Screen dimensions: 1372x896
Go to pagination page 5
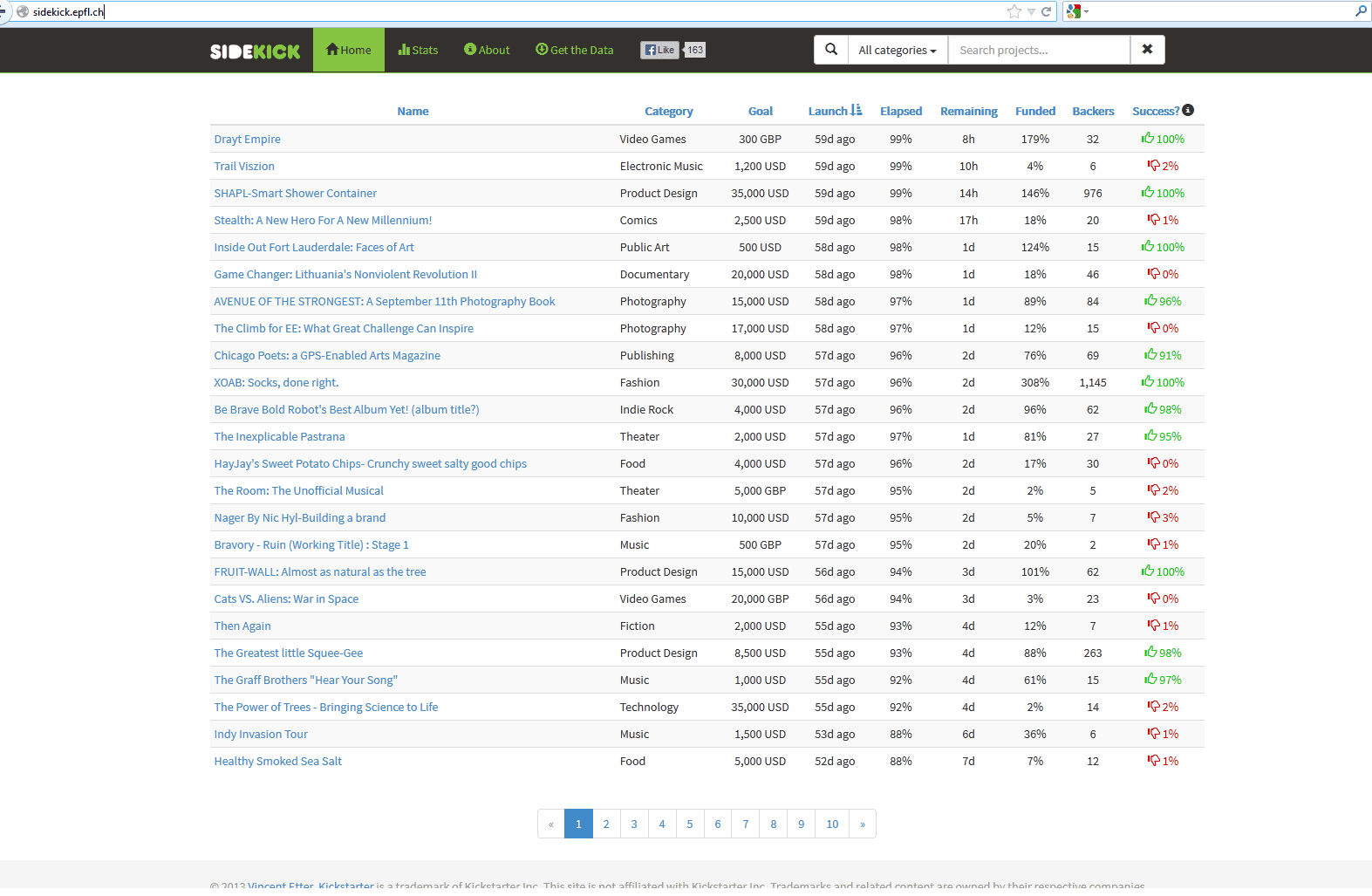coord(690,824)
